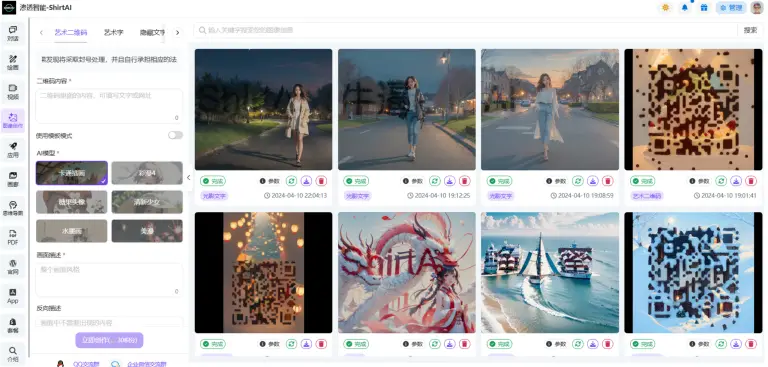
Task: Open the lantern QR code thumbnail
Action: coord(264,272)
